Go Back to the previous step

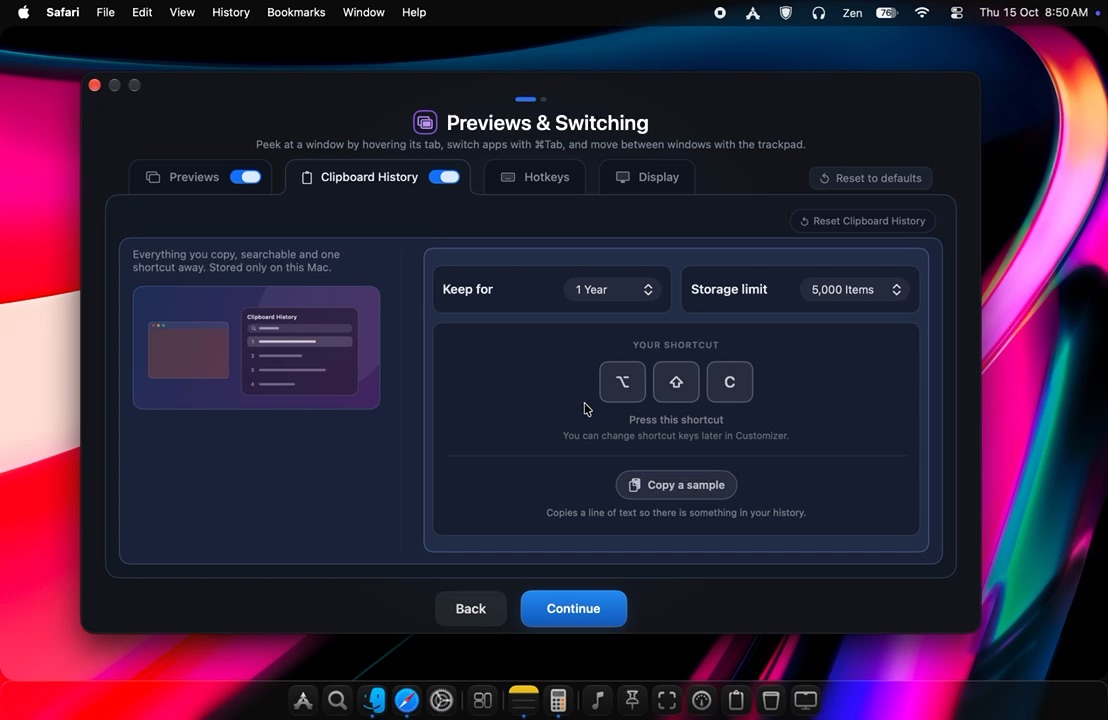(471, 608)
